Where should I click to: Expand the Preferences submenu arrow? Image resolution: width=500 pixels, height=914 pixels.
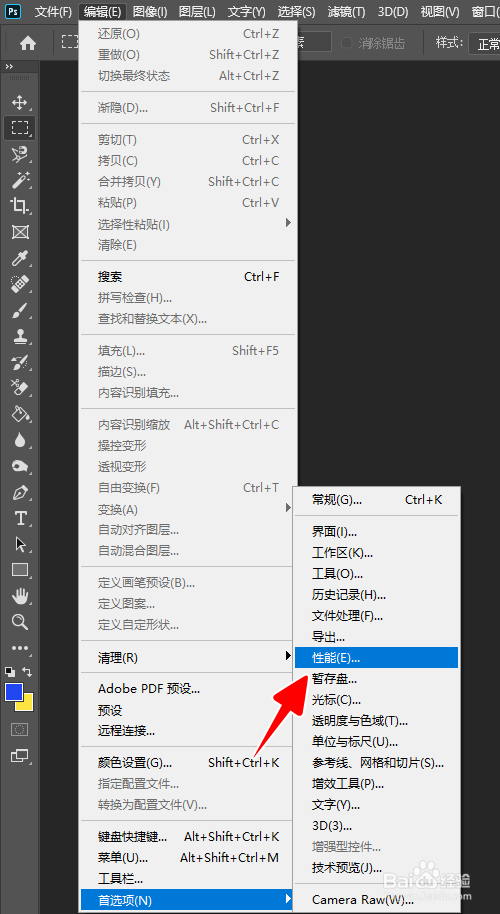[287, 899]
